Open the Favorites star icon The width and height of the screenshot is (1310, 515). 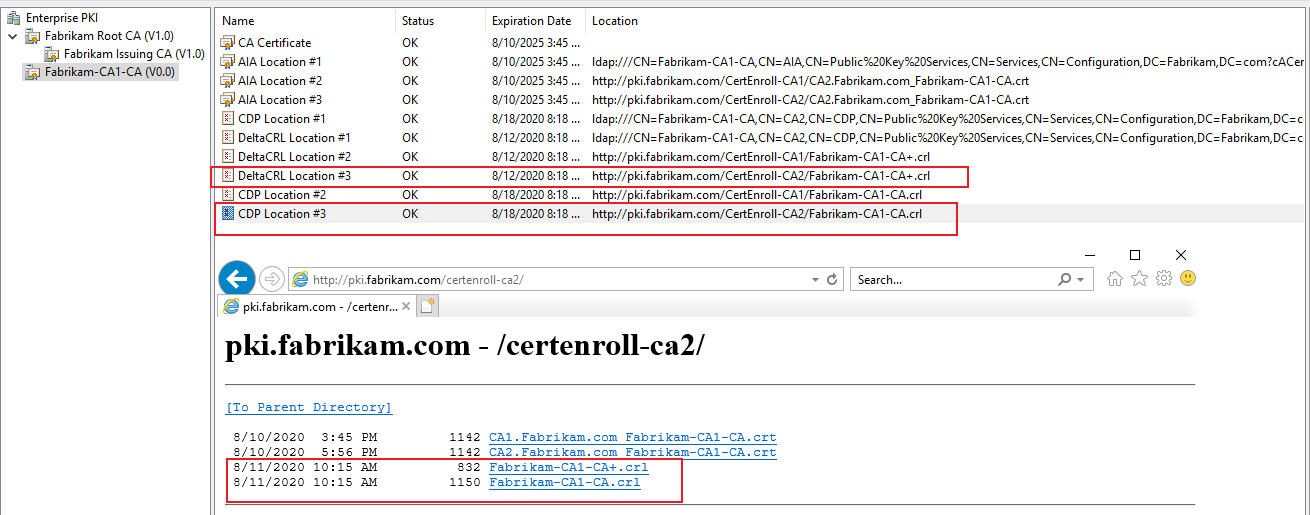pos(1139,279)
